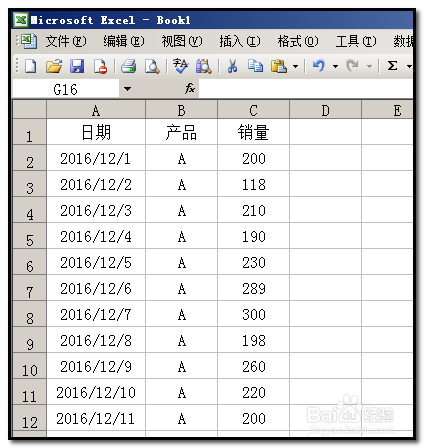Cut selection with the scissors icon
Image resolution: width=424 pixels, height=448 pixels.
[x=232, y=66]
